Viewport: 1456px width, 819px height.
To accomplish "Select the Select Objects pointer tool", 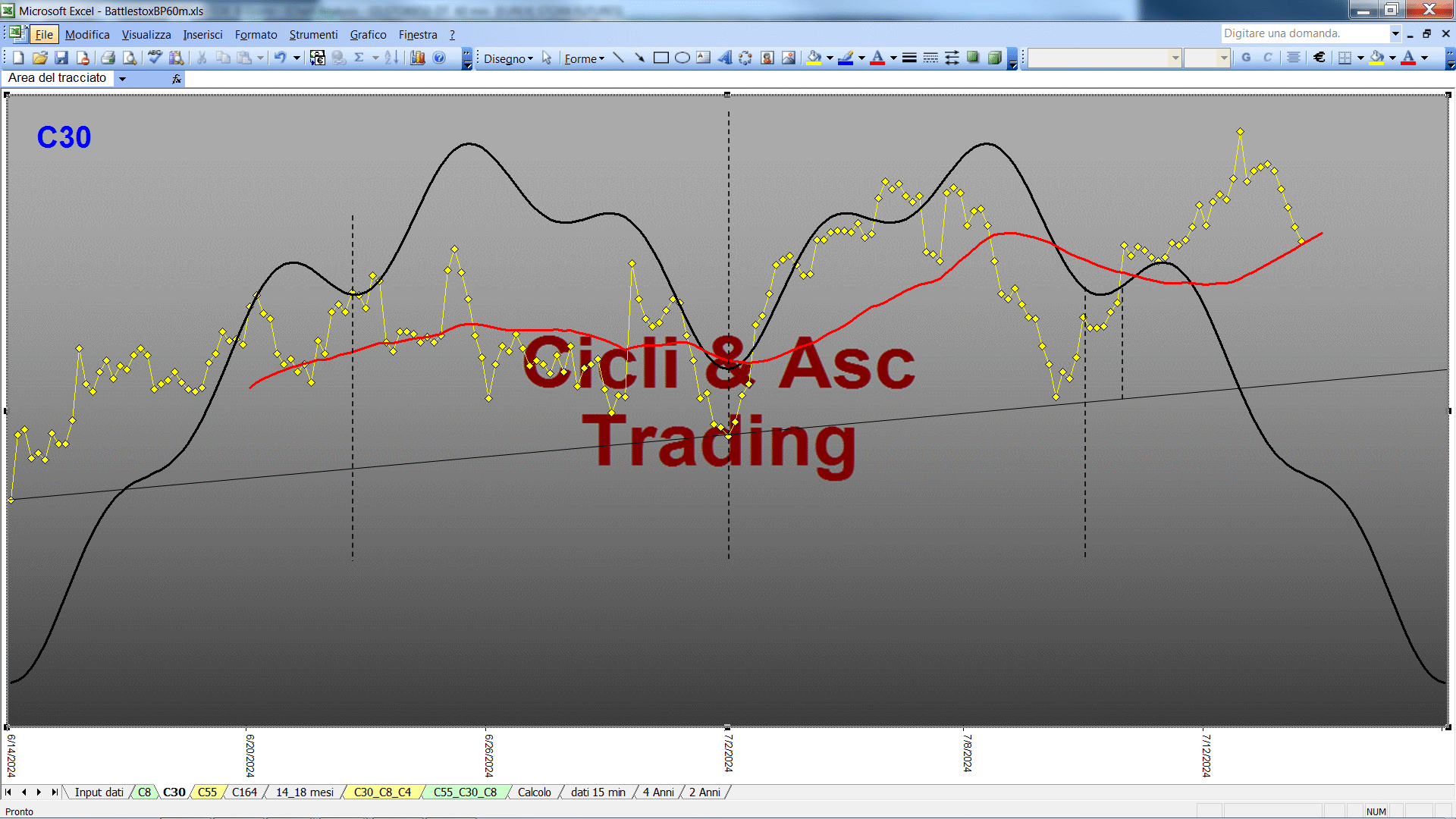I will tap(547, 58).
